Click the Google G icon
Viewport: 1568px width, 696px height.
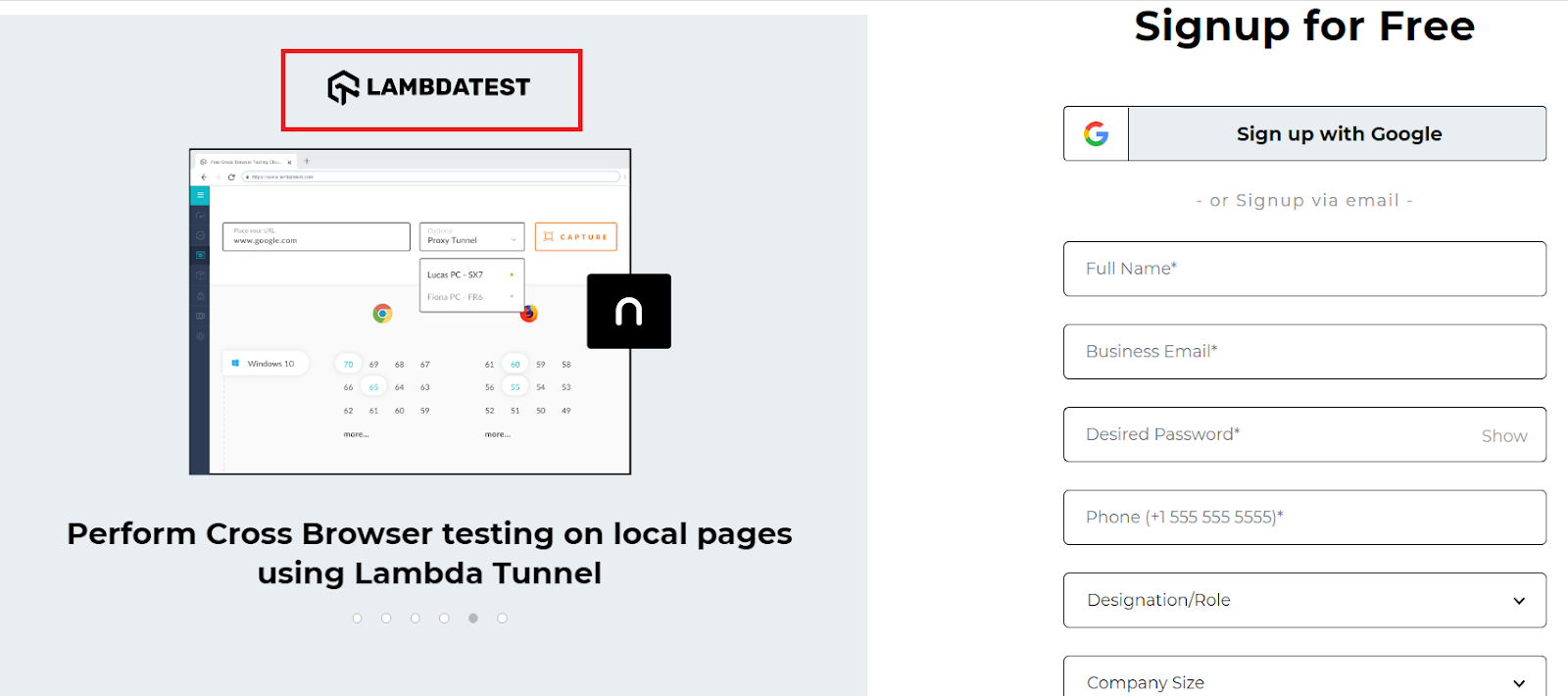(x=1096, y=134)
